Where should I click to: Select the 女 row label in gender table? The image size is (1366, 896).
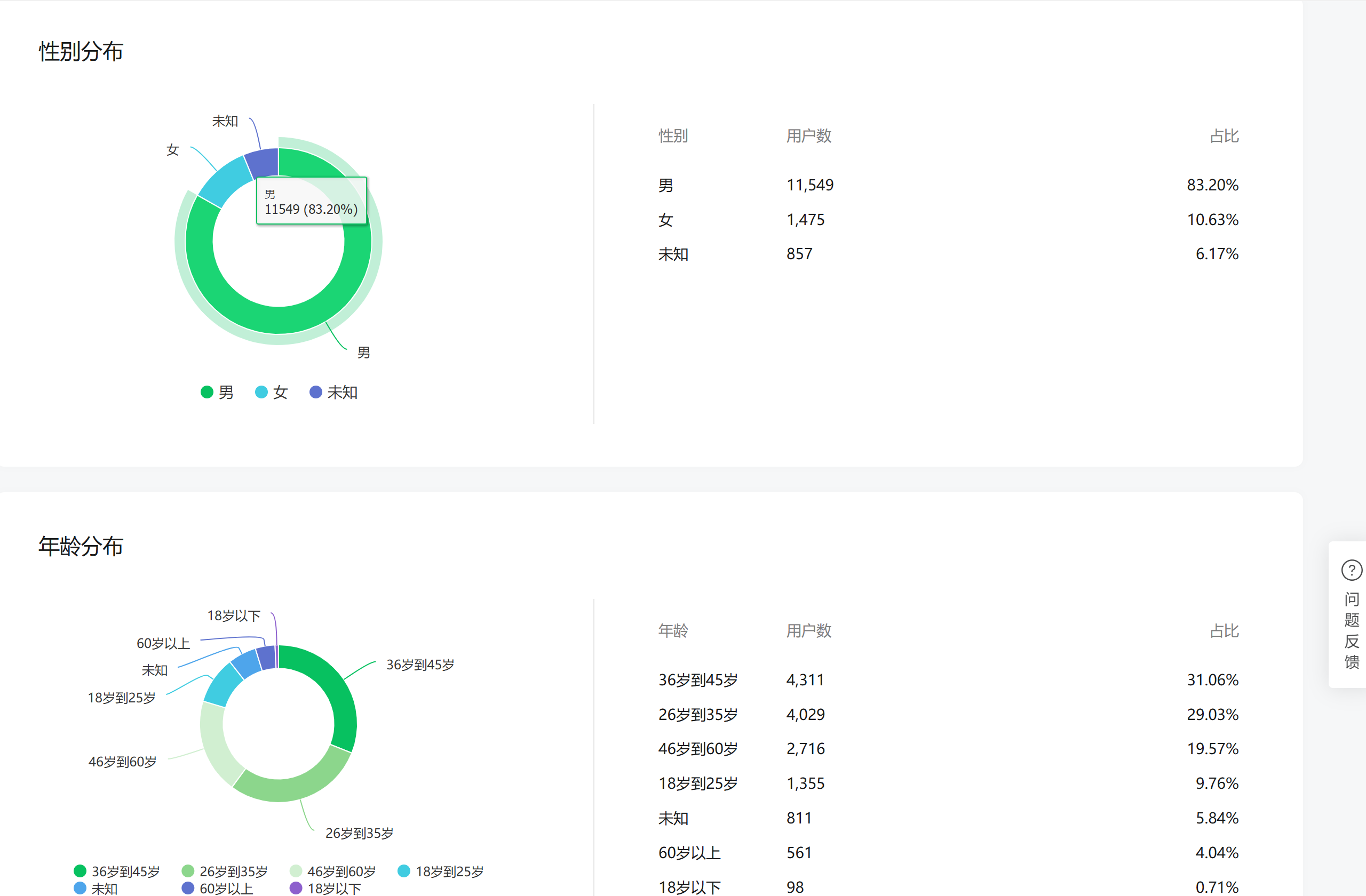click(666, 220)
